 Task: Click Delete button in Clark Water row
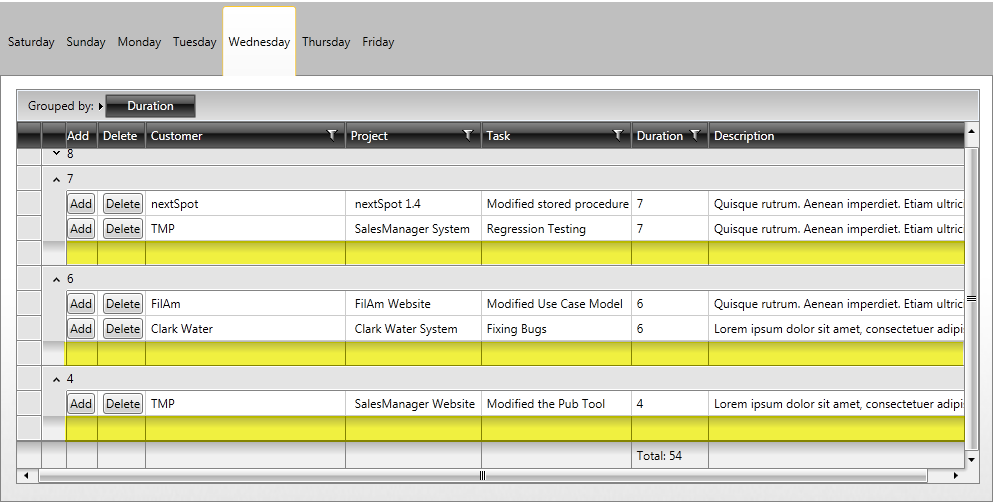122,329
